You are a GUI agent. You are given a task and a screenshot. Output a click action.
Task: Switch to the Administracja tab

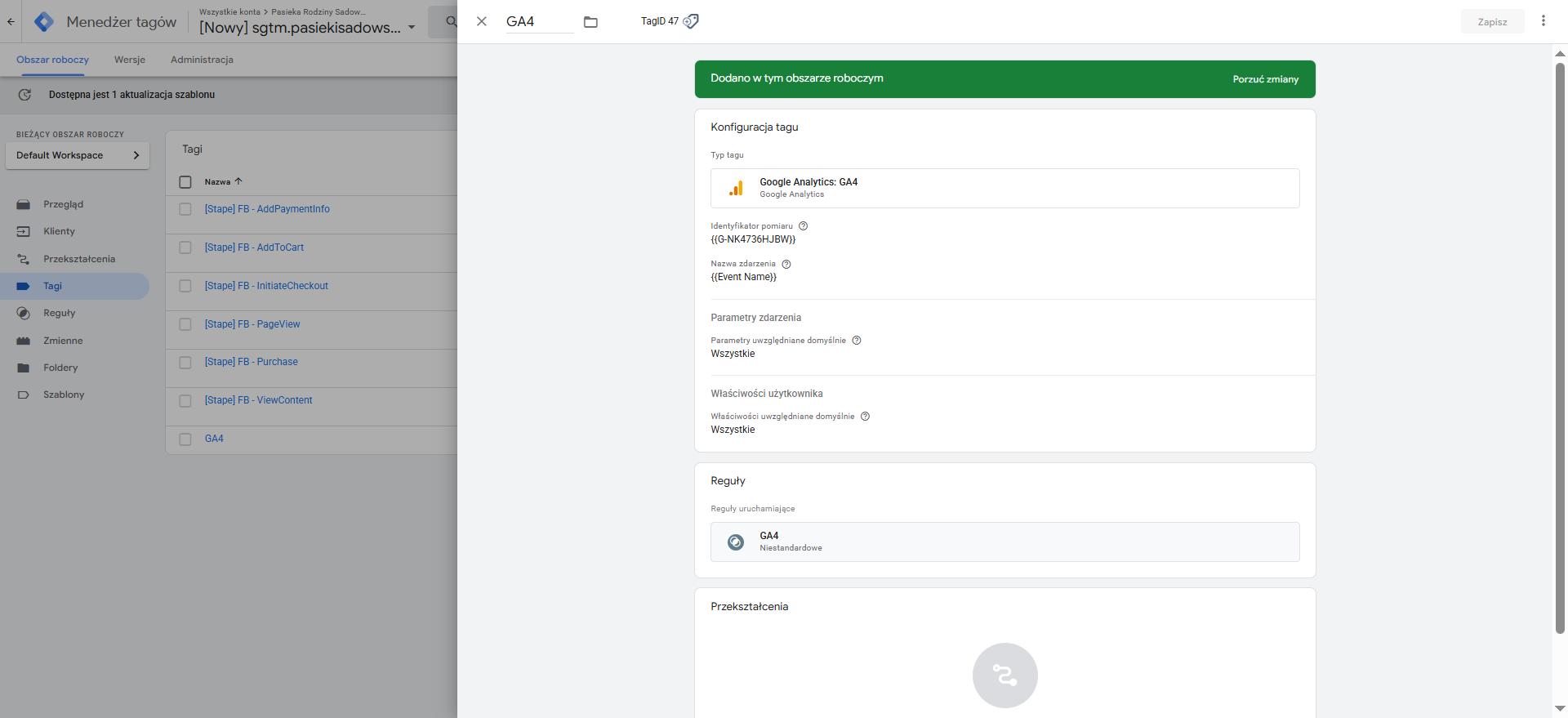pyautogui.click(x=202, y=60)
